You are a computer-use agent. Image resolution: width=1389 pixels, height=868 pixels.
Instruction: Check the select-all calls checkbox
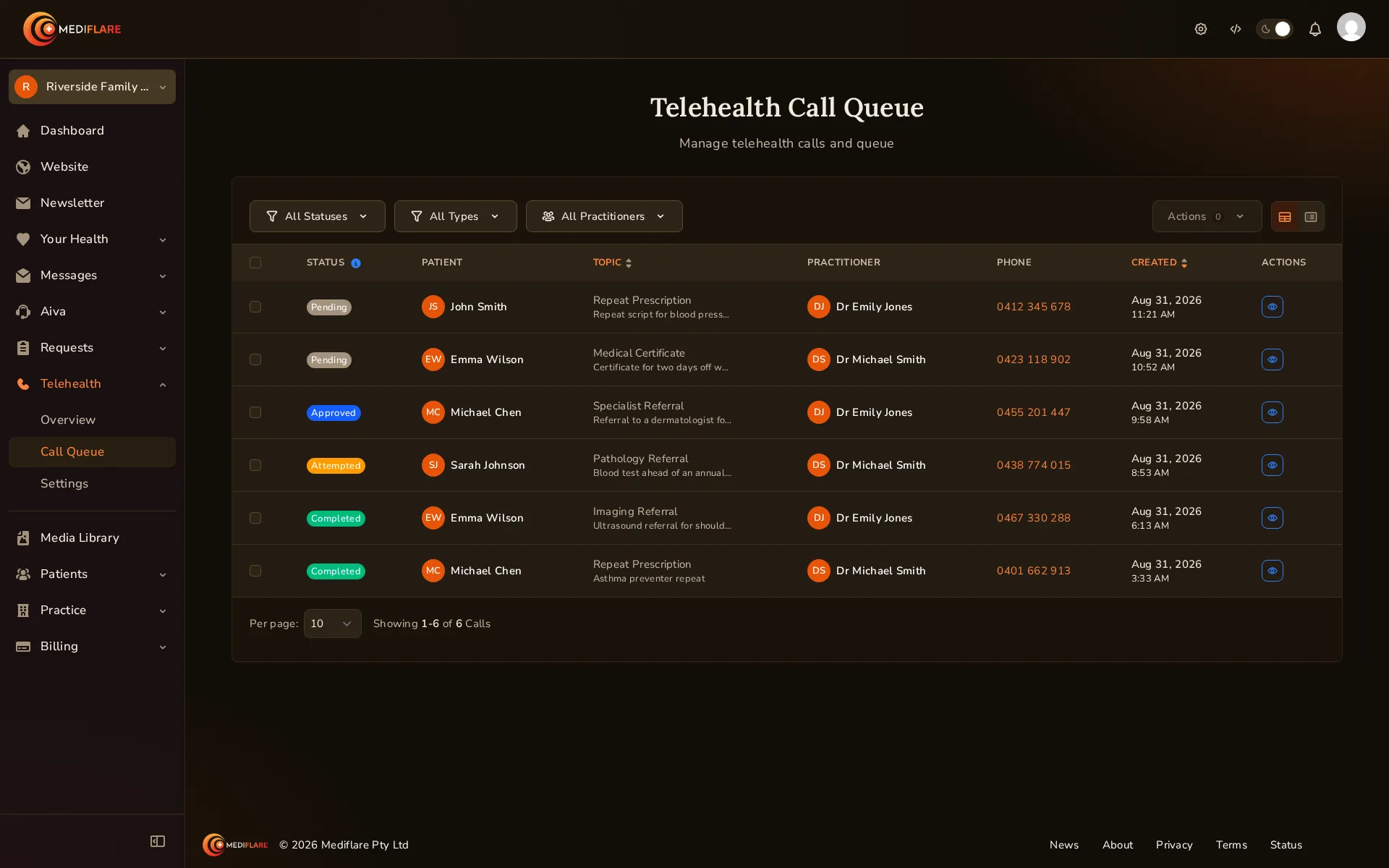255,263
